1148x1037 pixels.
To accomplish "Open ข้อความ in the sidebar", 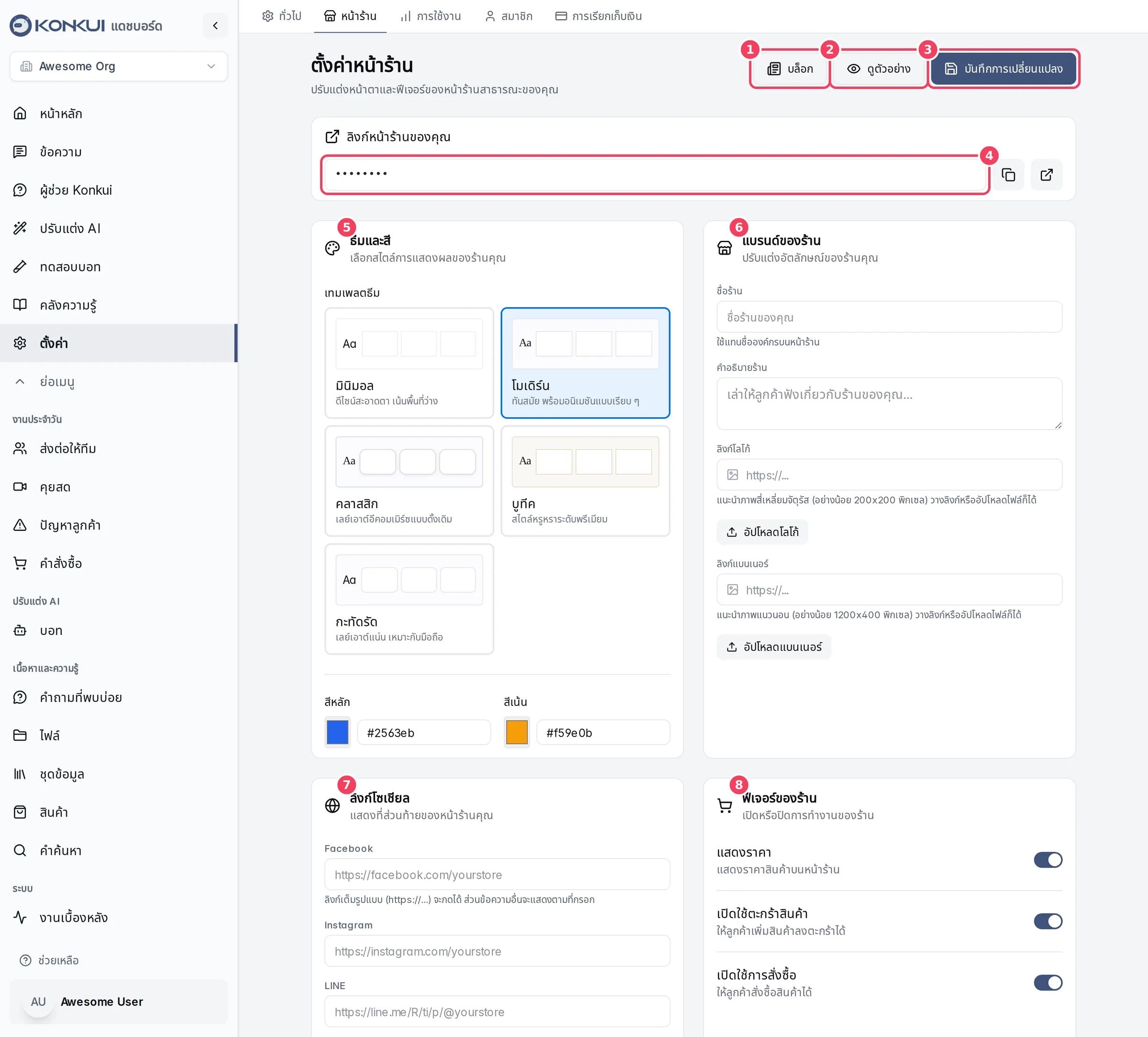I will [119, 152].
